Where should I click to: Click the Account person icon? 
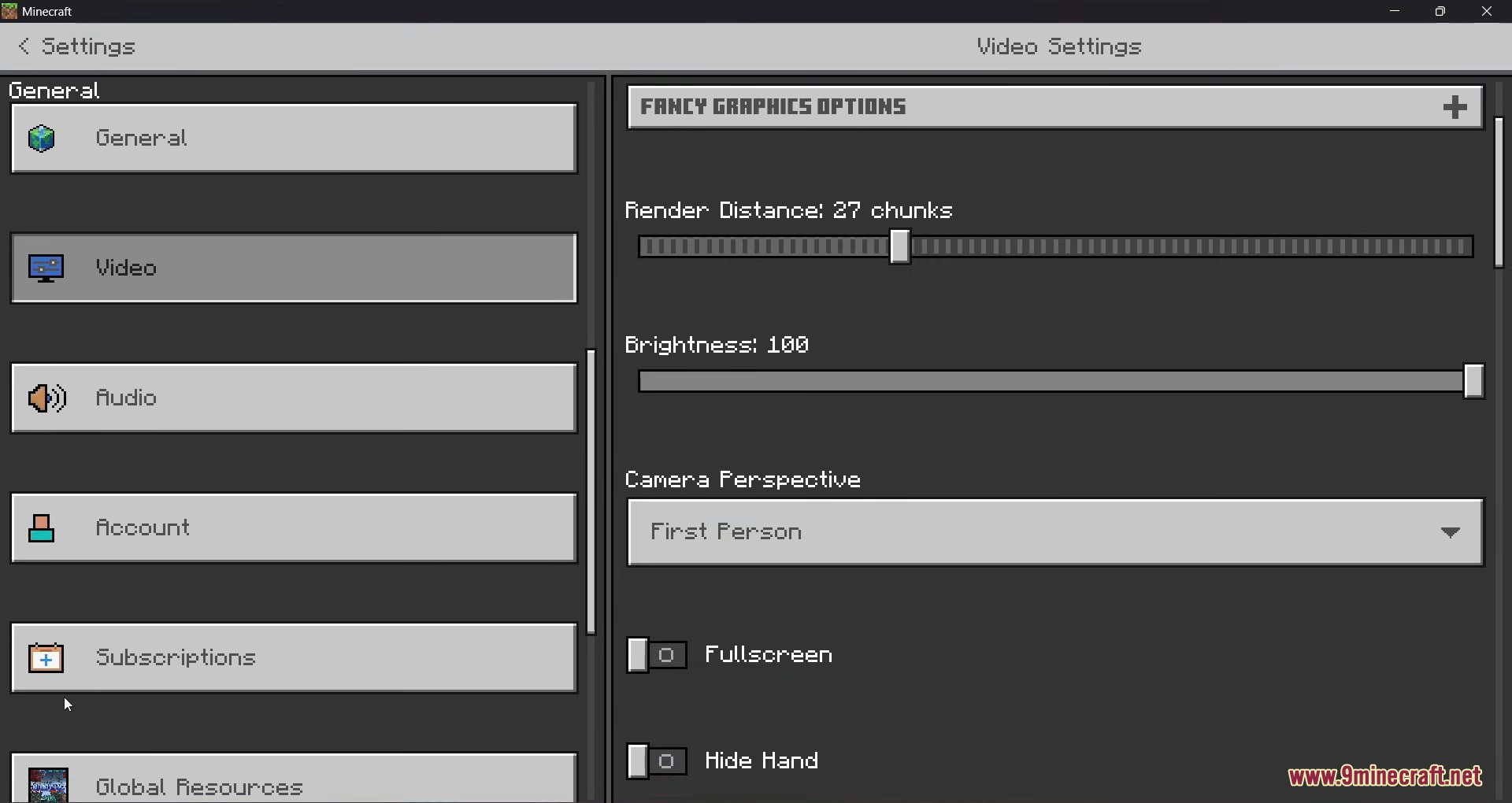tap(42, 528)
